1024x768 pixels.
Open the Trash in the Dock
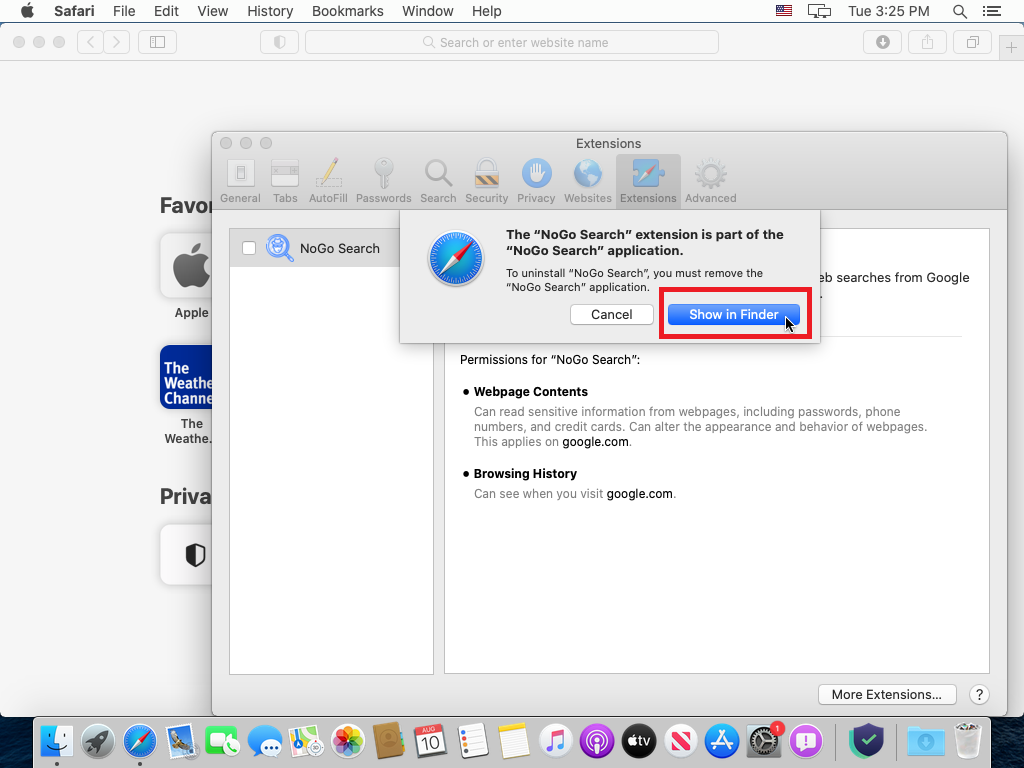coord(967,741)
